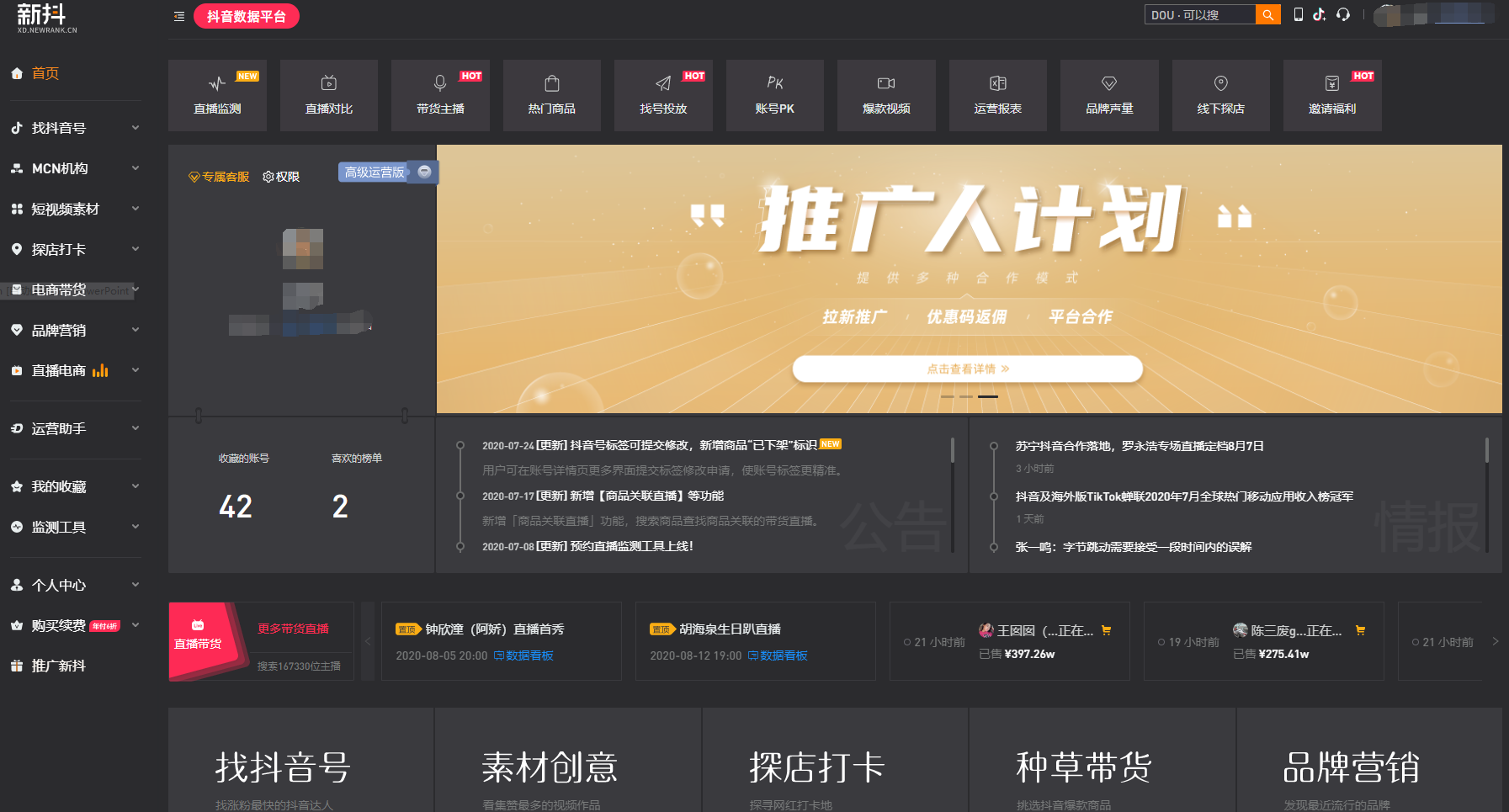Image resolution: width=1509 pixels, height=812 pixels.
Task: Click the TikTok logo icon in header
Action: (1320, 14)
